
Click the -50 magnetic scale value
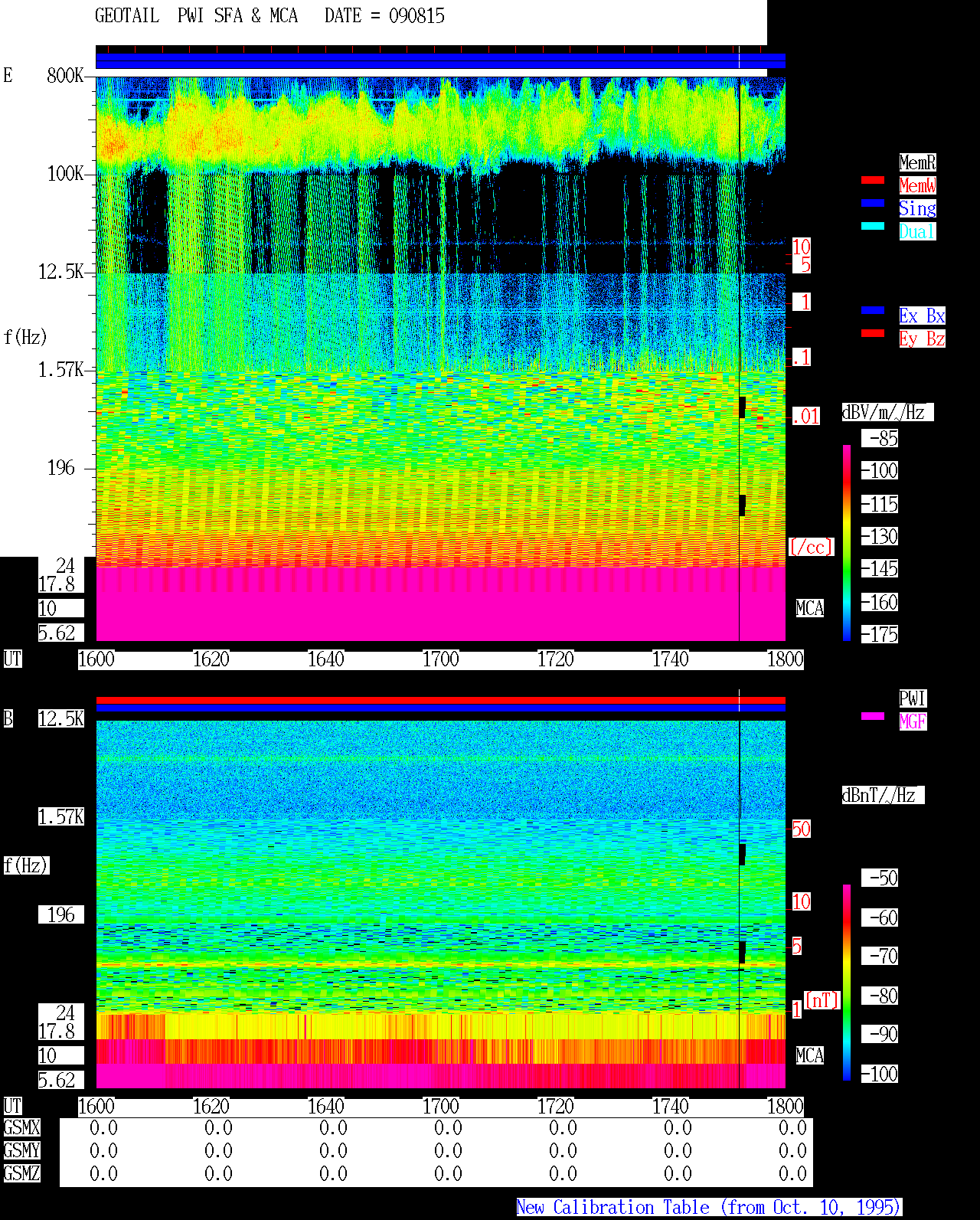(880, 878)
